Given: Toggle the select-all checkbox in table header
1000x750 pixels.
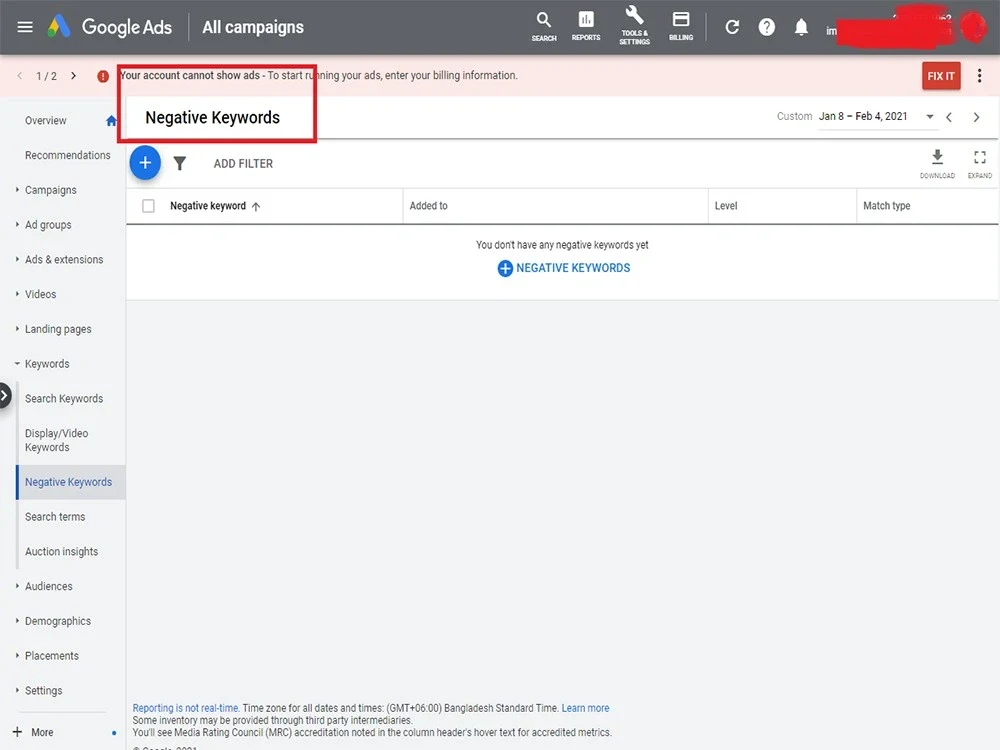Looking at the screenshot, I should point(148,206).
